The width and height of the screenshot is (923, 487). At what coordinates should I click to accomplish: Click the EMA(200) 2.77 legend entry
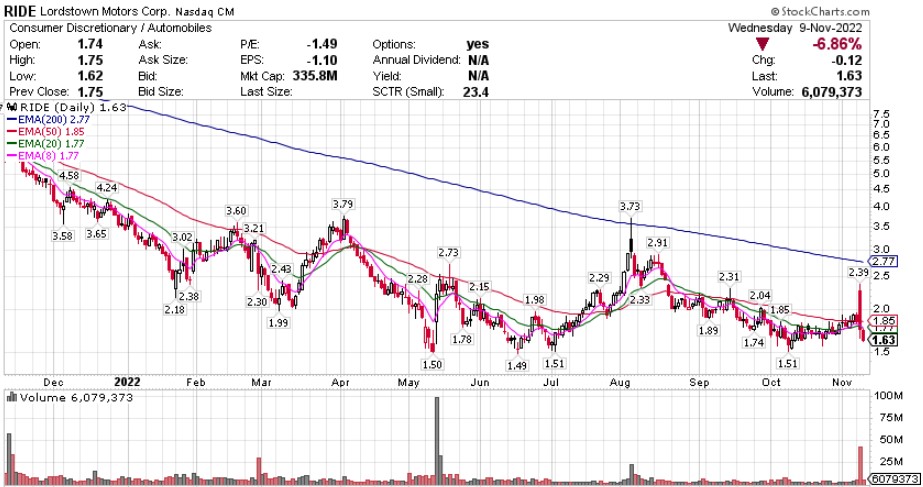point(49,120)
